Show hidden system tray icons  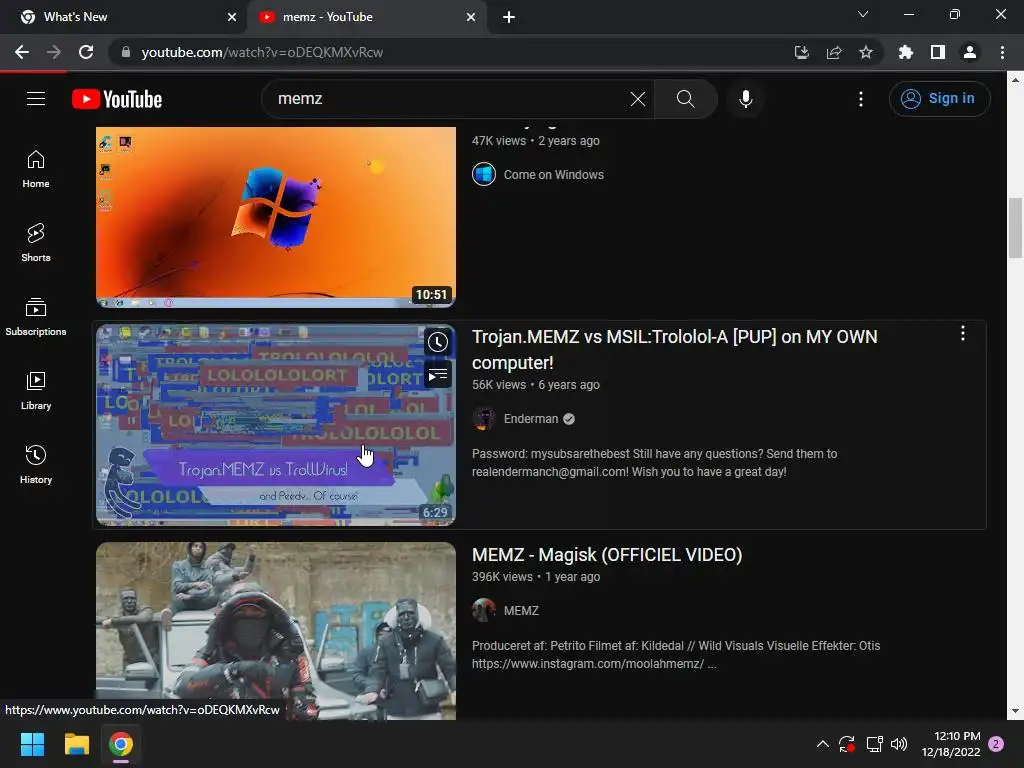(823, 744)
